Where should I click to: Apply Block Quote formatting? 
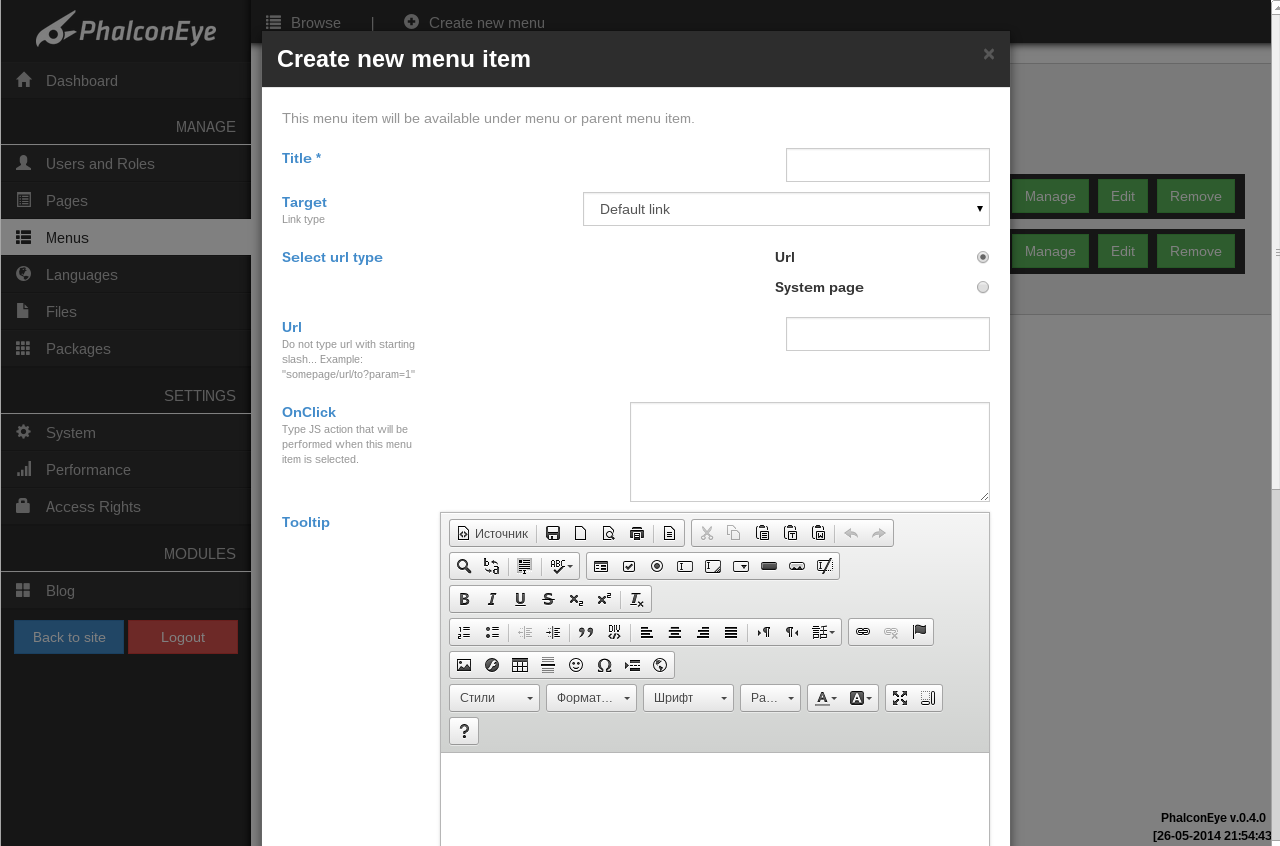pos(586,632)
